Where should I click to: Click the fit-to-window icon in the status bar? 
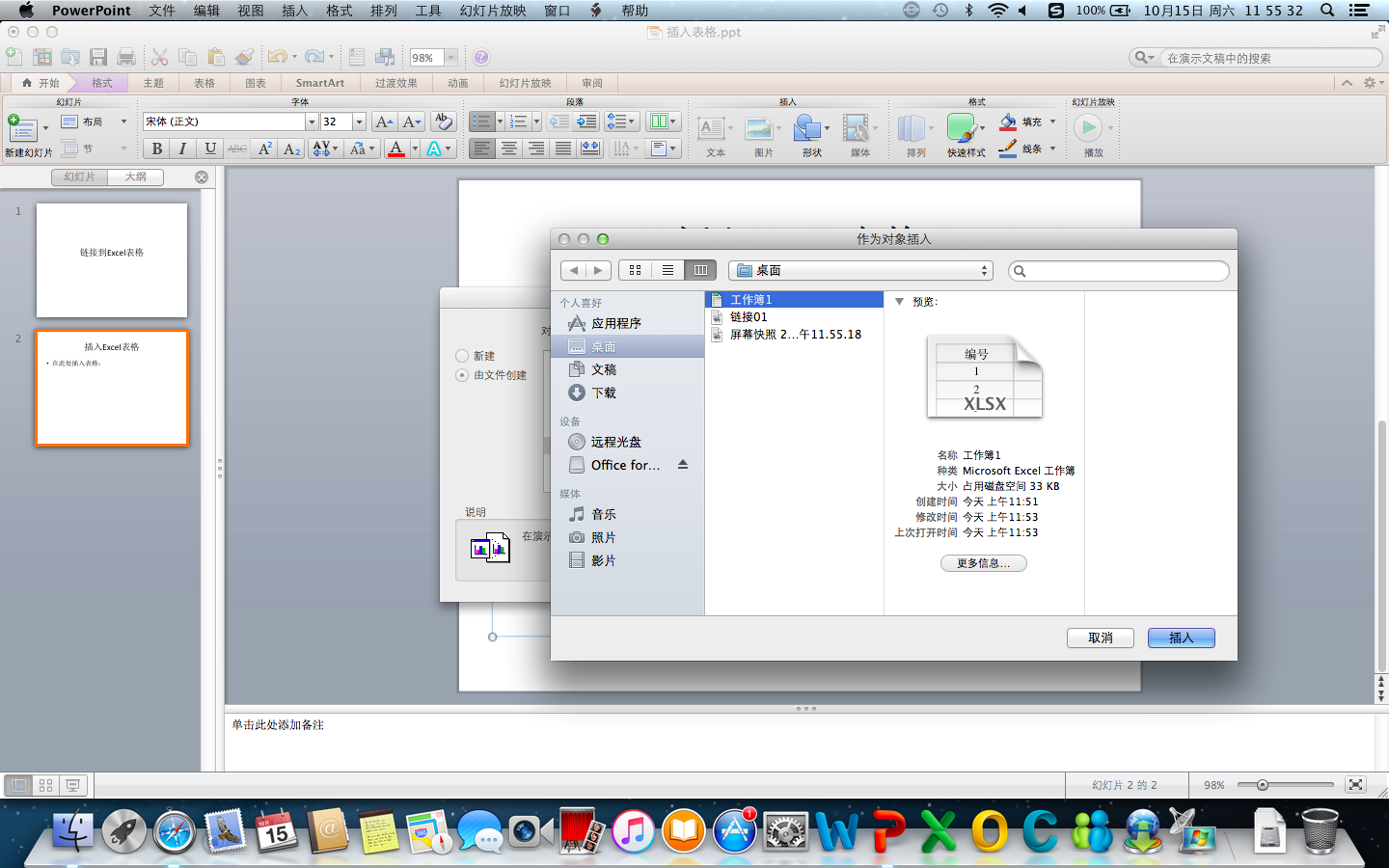click(x=1355, y=785)
